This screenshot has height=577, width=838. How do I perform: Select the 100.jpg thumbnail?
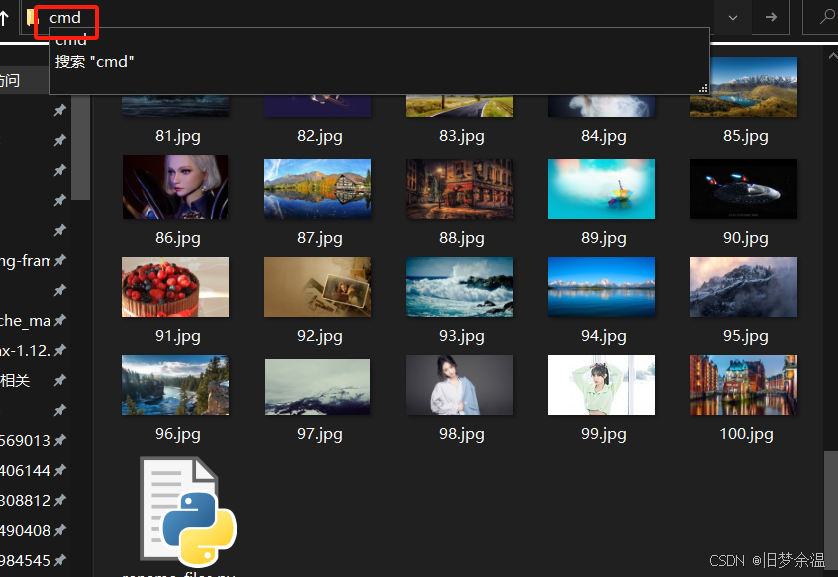tap(743, 385)
